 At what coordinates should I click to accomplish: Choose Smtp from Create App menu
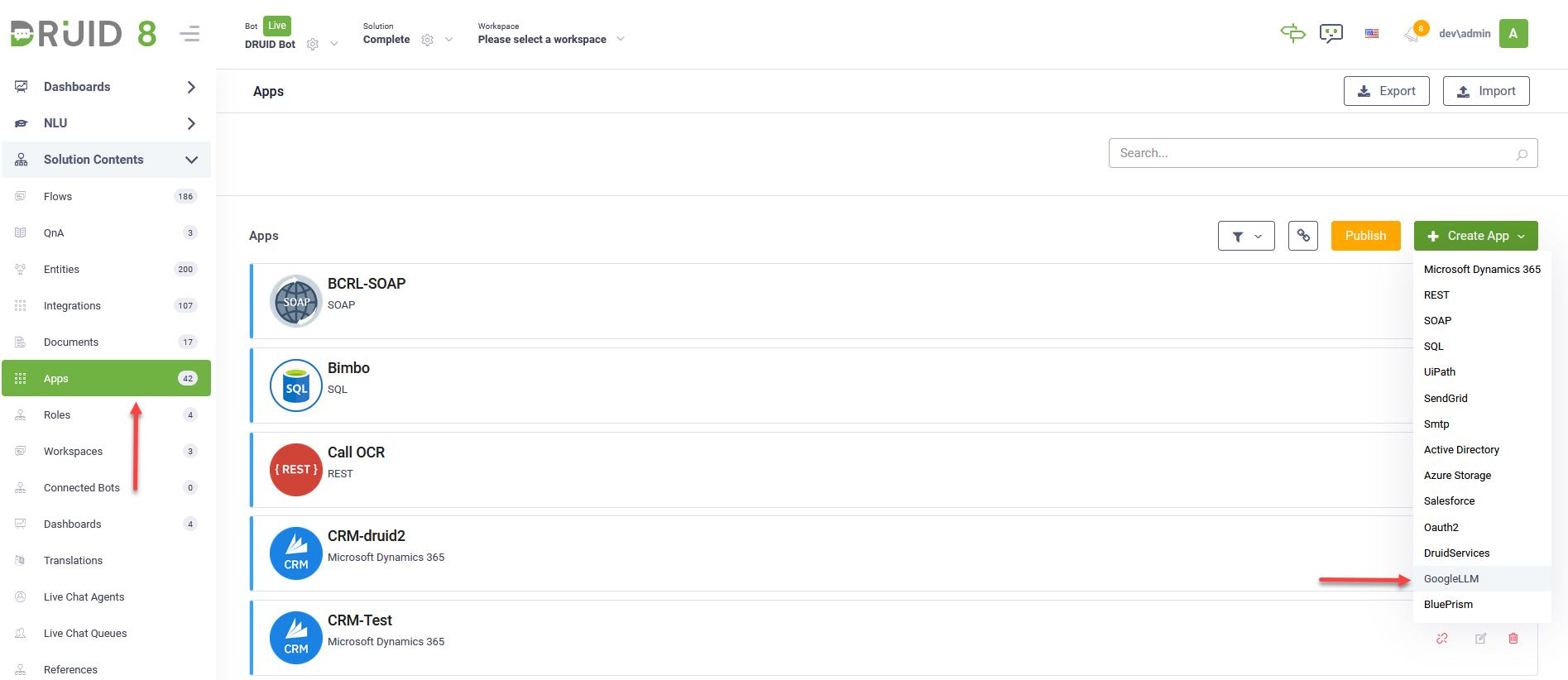pos(1482,424)
